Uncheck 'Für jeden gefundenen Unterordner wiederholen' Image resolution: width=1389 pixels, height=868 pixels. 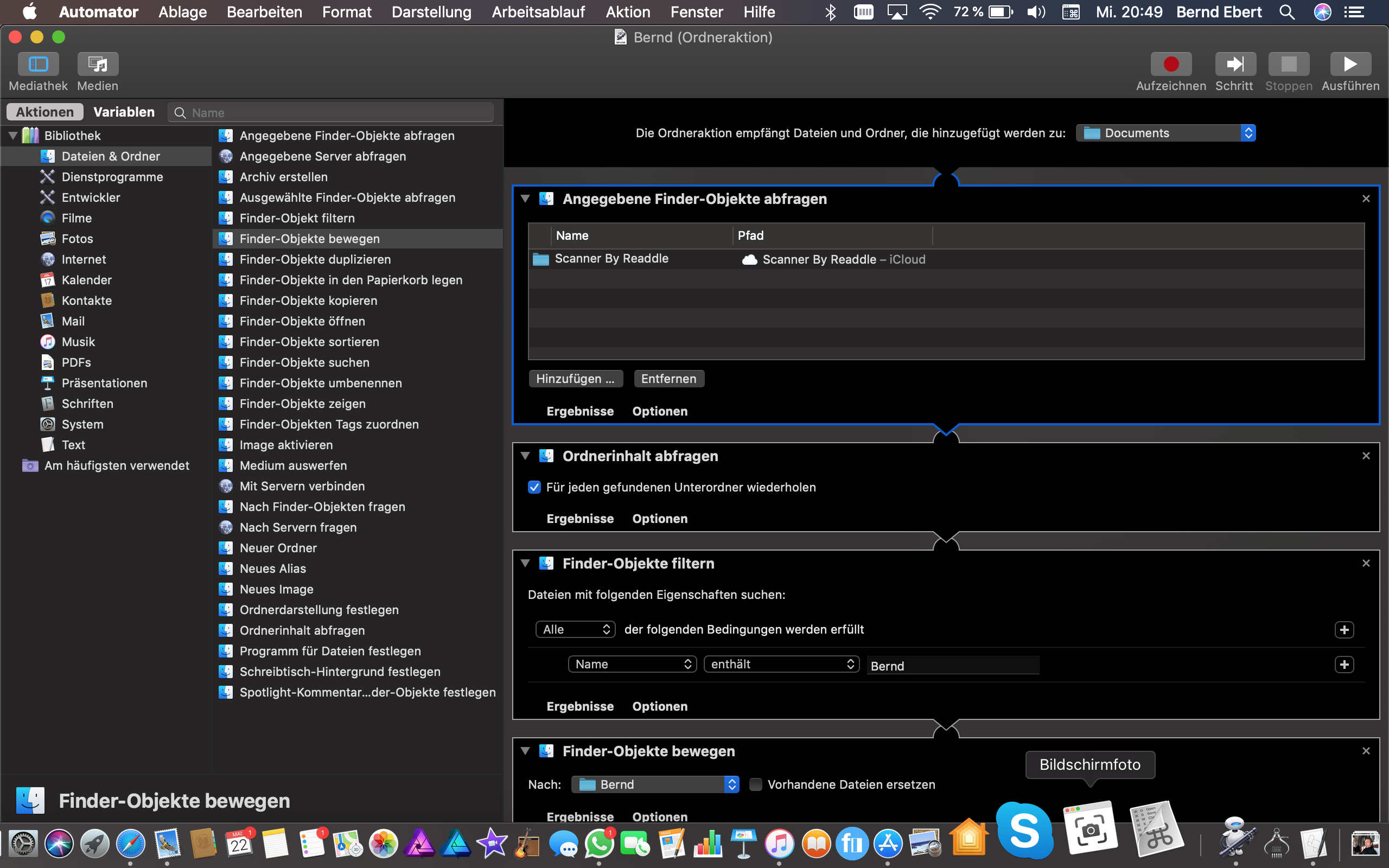[534, 487]
